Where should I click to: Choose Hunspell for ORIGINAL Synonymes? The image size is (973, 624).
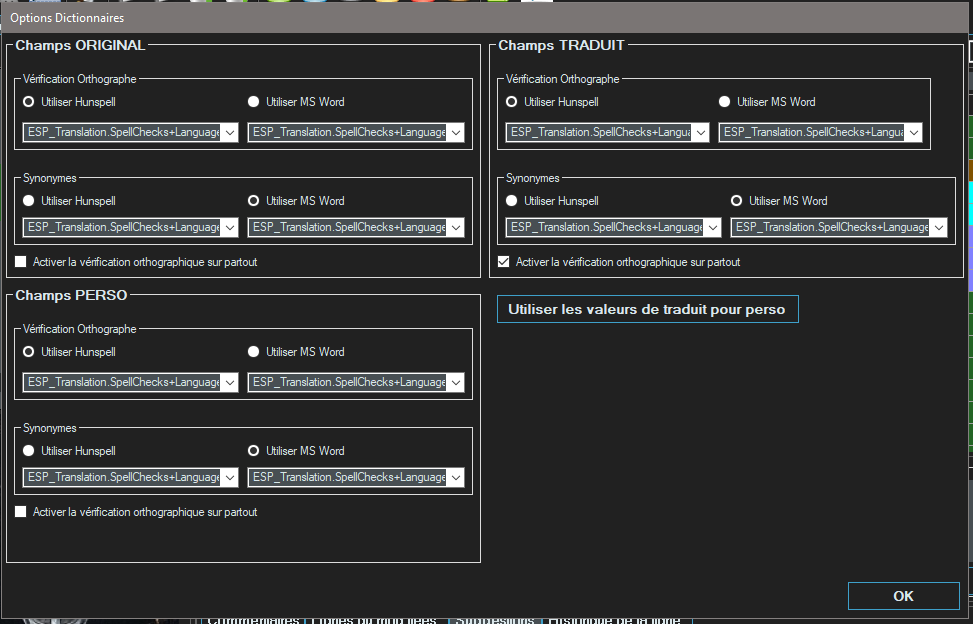pos(29,201)
